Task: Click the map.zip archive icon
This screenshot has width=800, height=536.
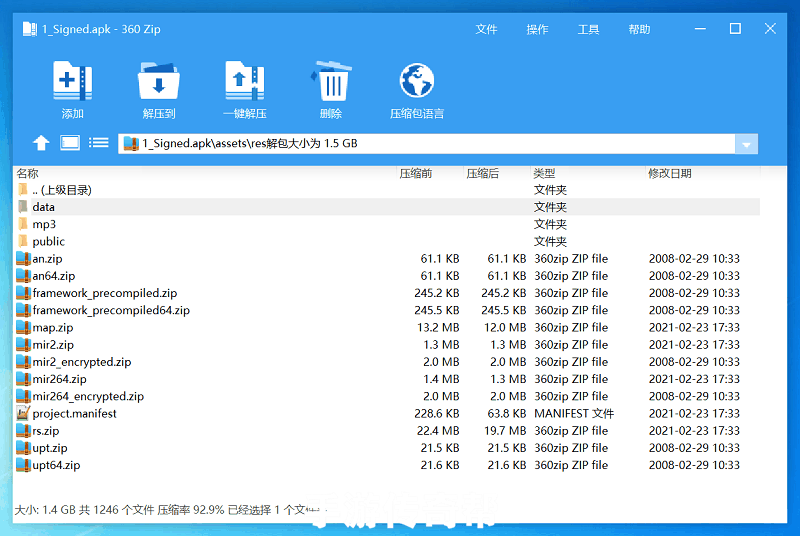Action: [x=23, y=327]
